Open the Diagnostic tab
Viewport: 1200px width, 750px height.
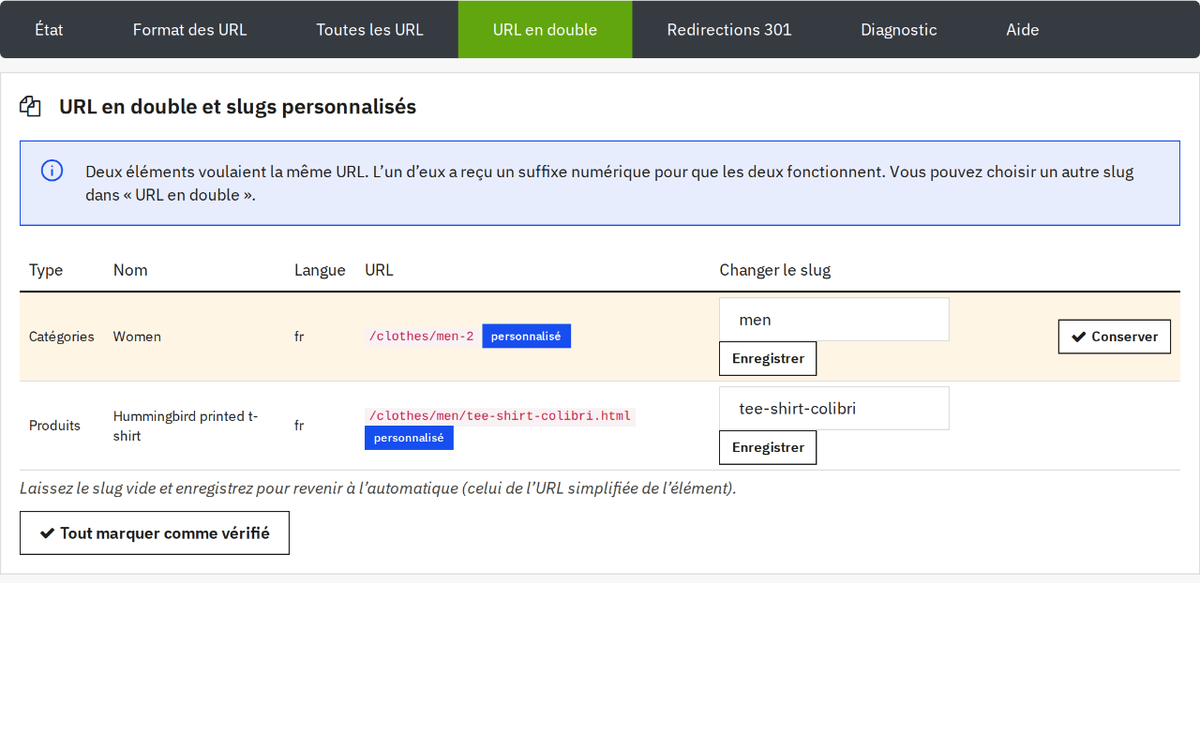pos(899,30)
